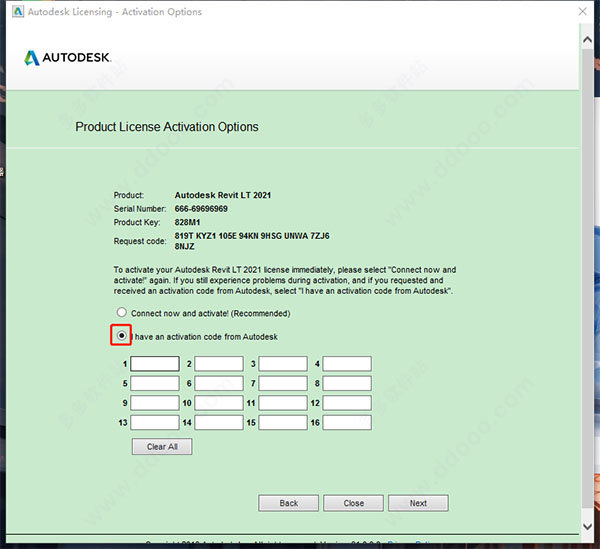
Task: Click the Autodesk Licensing title bar icon
Action: [x=18, y=11]
